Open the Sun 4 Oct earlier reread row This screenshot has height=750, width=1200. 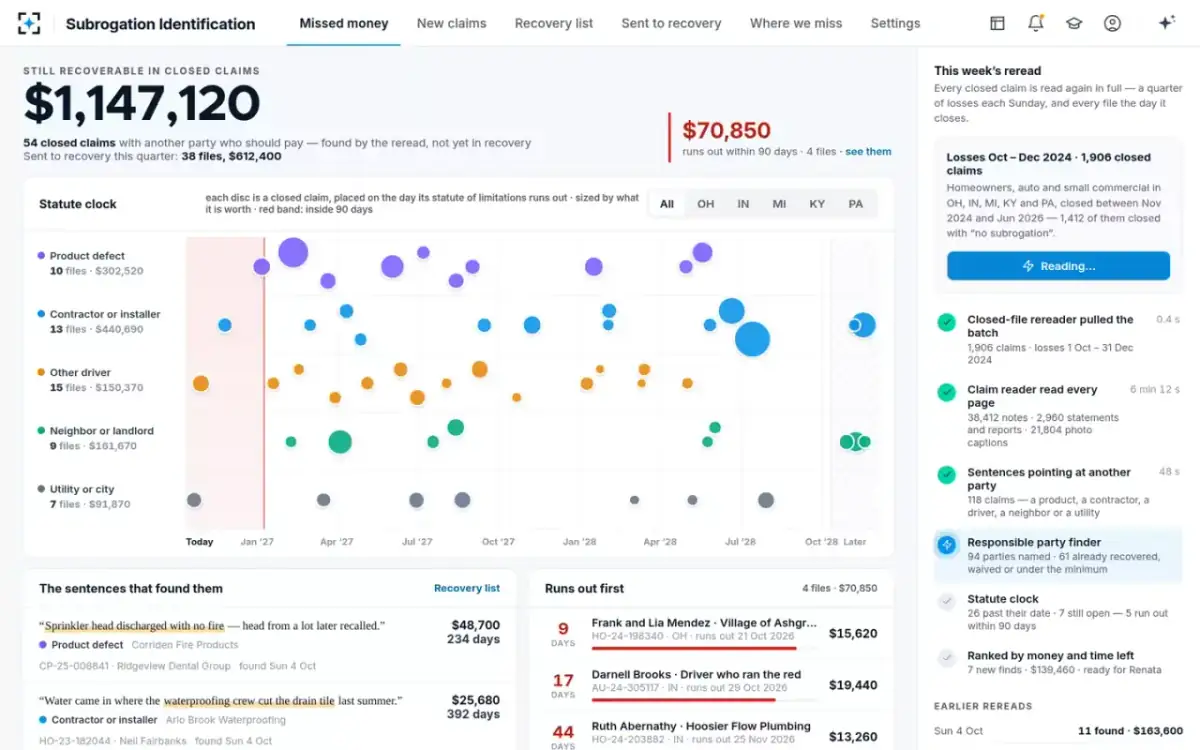coord(1058,731)
